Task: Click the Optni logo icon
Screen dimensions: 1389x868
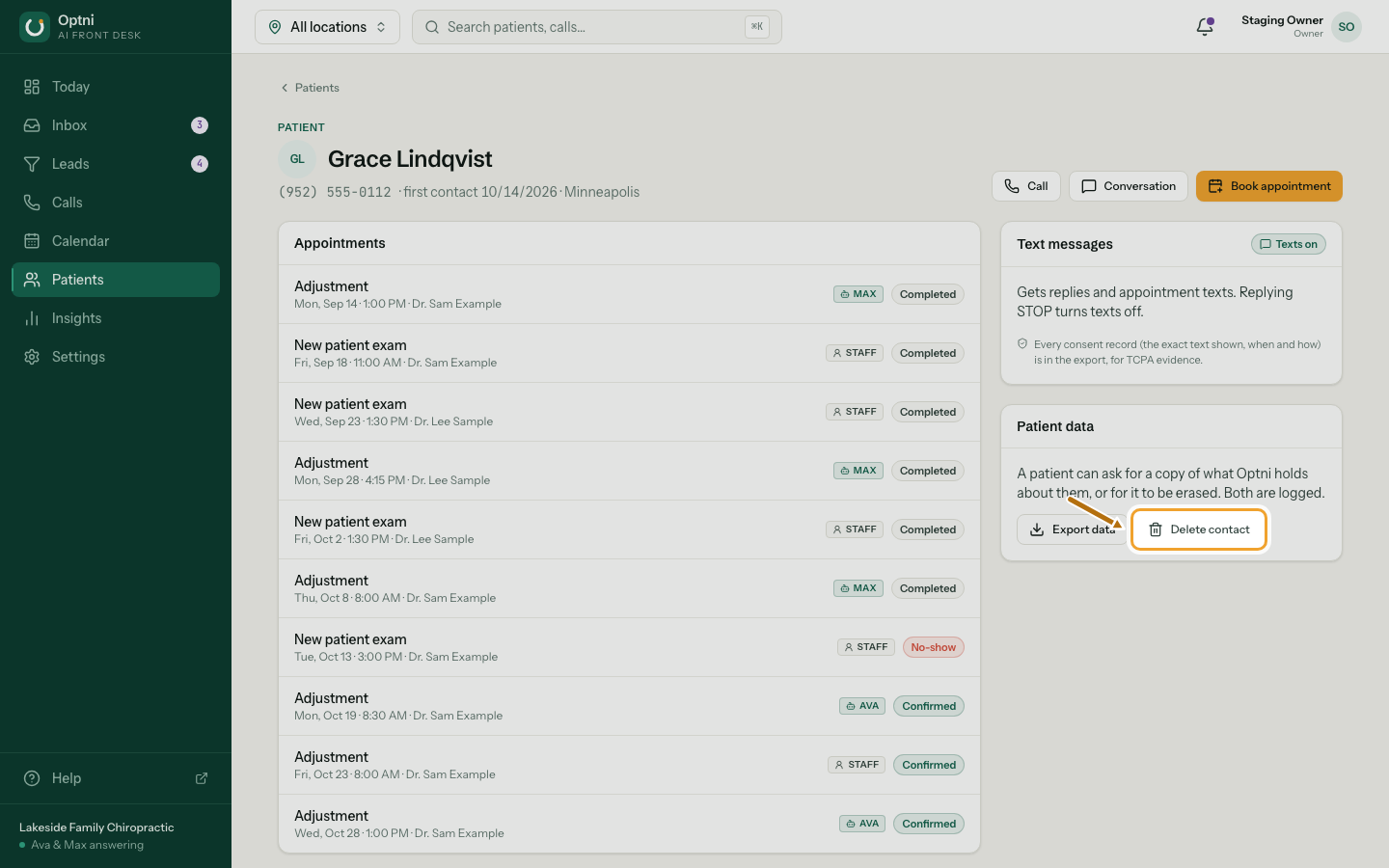Action: point(35,27)
